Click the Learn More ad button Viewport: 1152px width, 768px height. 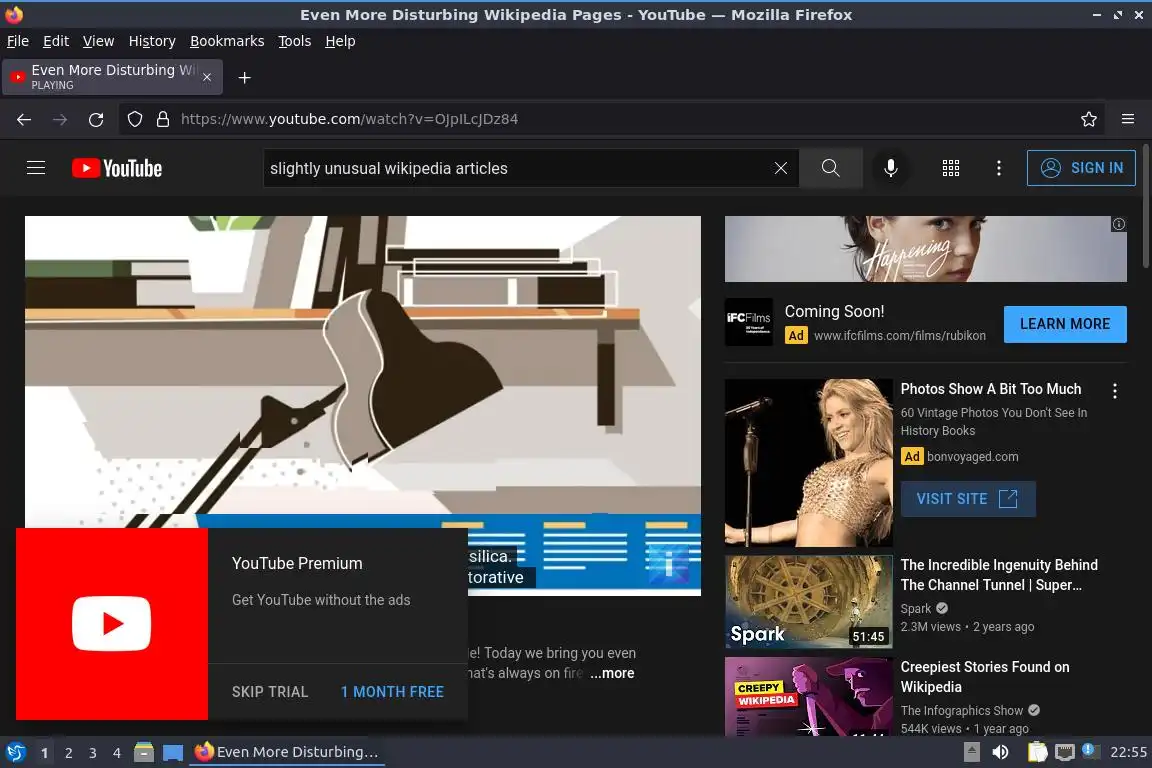(1065, 324)
